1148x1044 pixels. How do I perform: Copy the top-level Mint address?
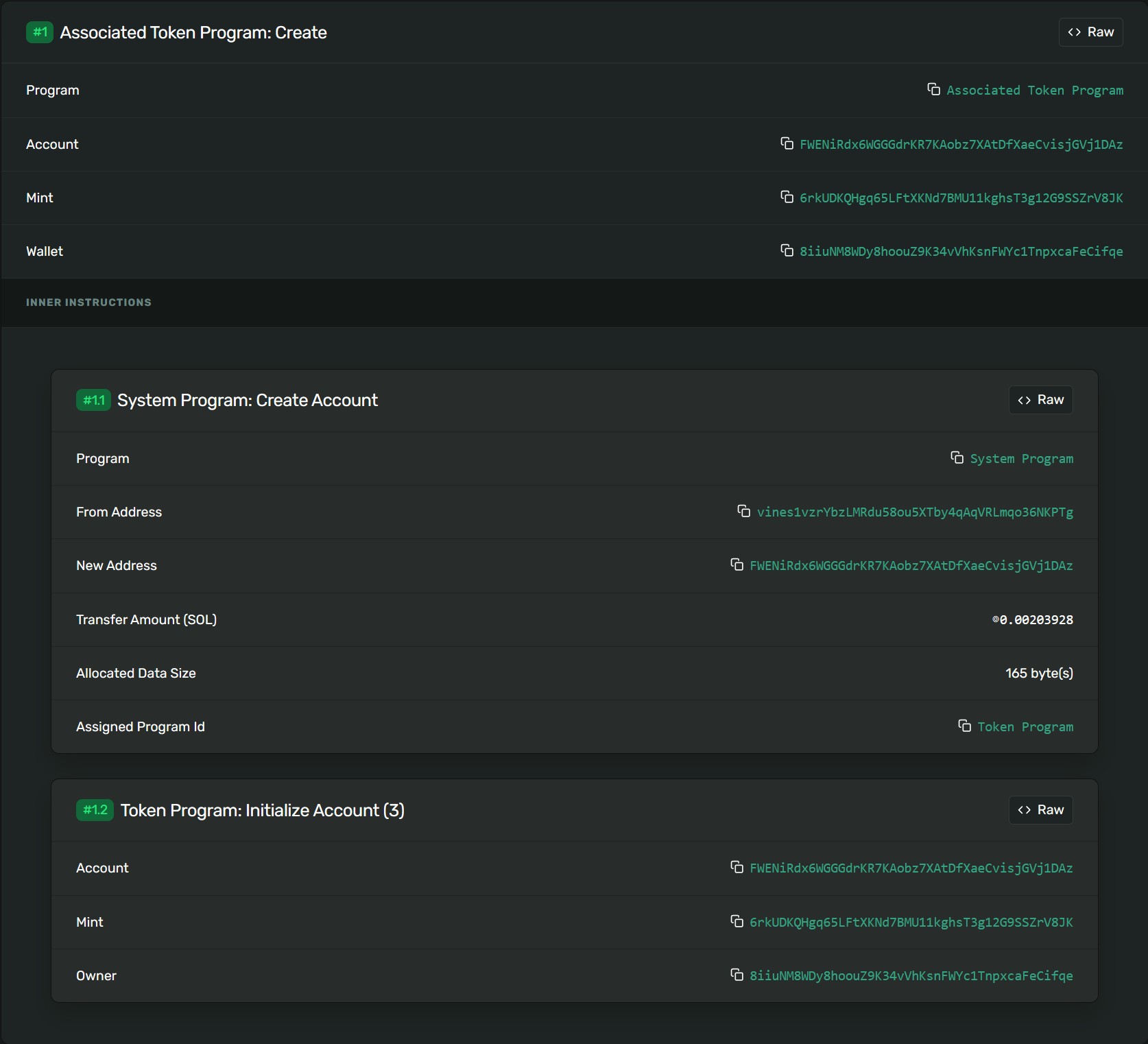coord(787,197)
